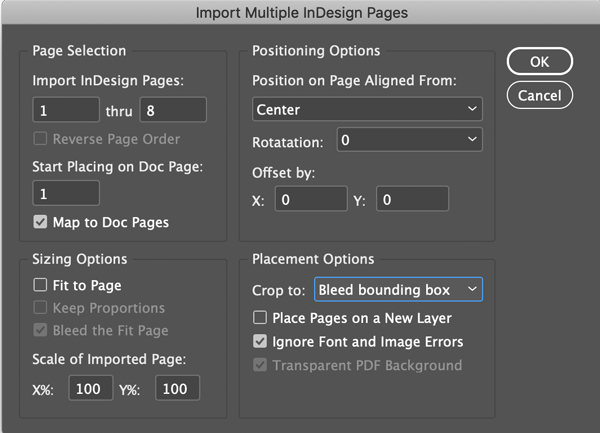This screenshot has height=433, width=600.
Task: Uncheck Map to Doc Pages
Action: (x=41, y=221)
